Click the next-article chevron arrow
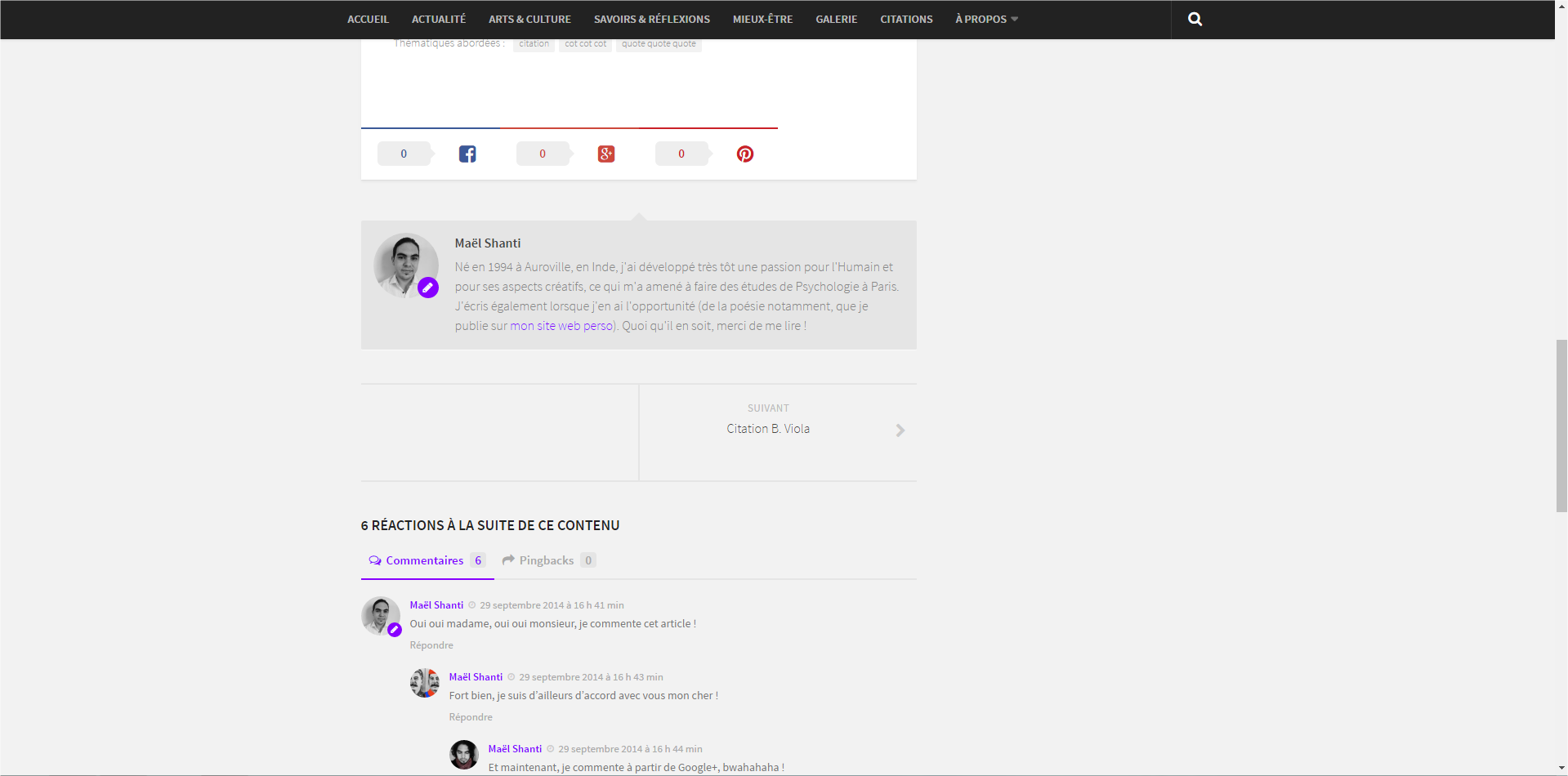The image size is (1568, 776). pyautogui.click(x=900, y=430)
